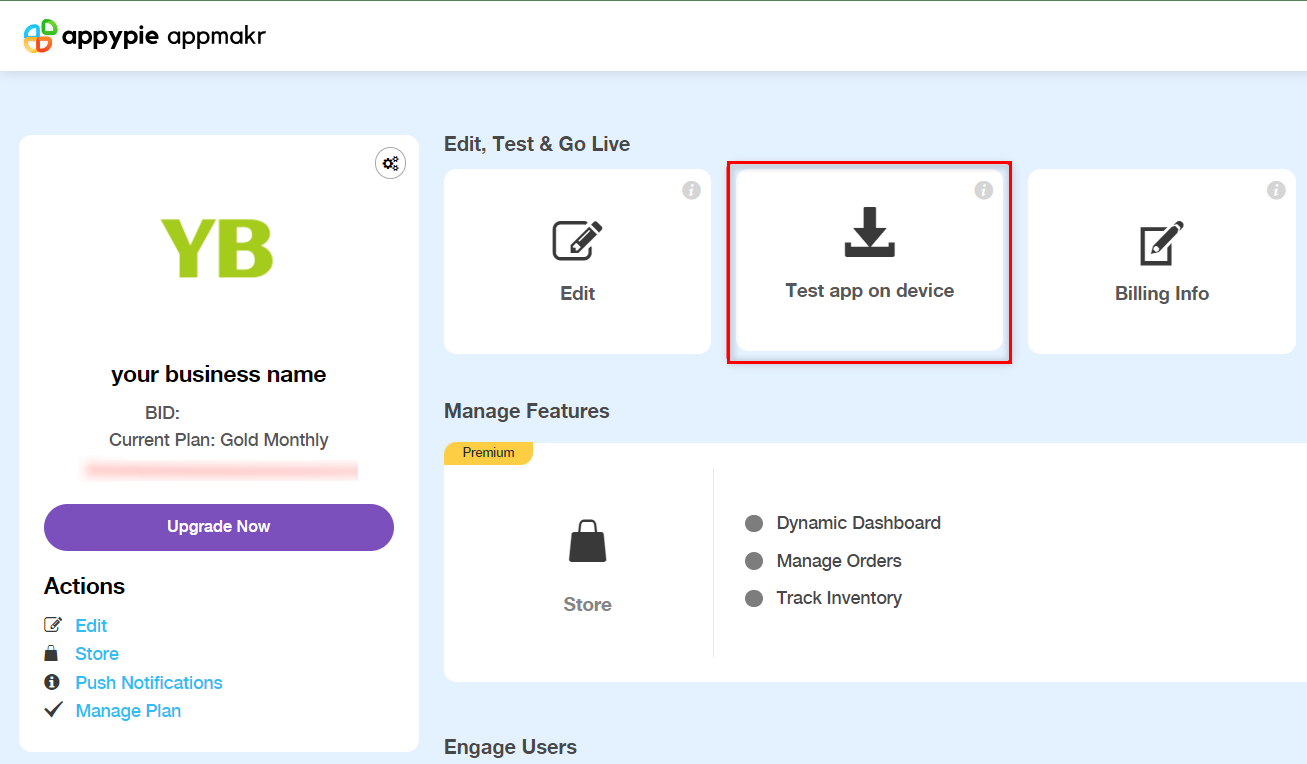Image resolution: width=1307 pixels, height=764 pixels.
Task: Open the Store link under Actions
Action: (96, 653)
